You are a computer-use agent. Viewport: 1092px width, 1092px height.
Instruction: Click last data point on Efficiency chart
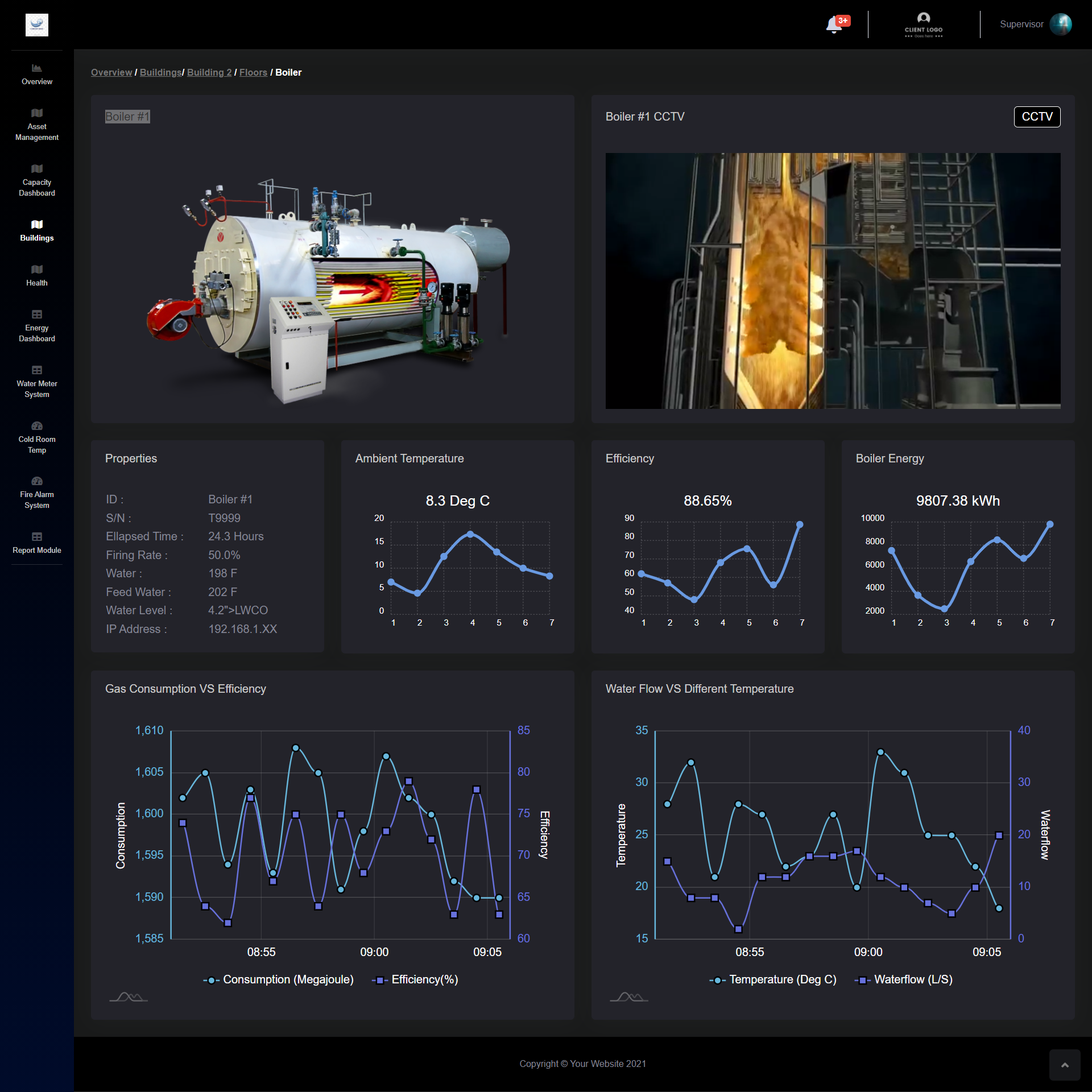tap(800, 524)
